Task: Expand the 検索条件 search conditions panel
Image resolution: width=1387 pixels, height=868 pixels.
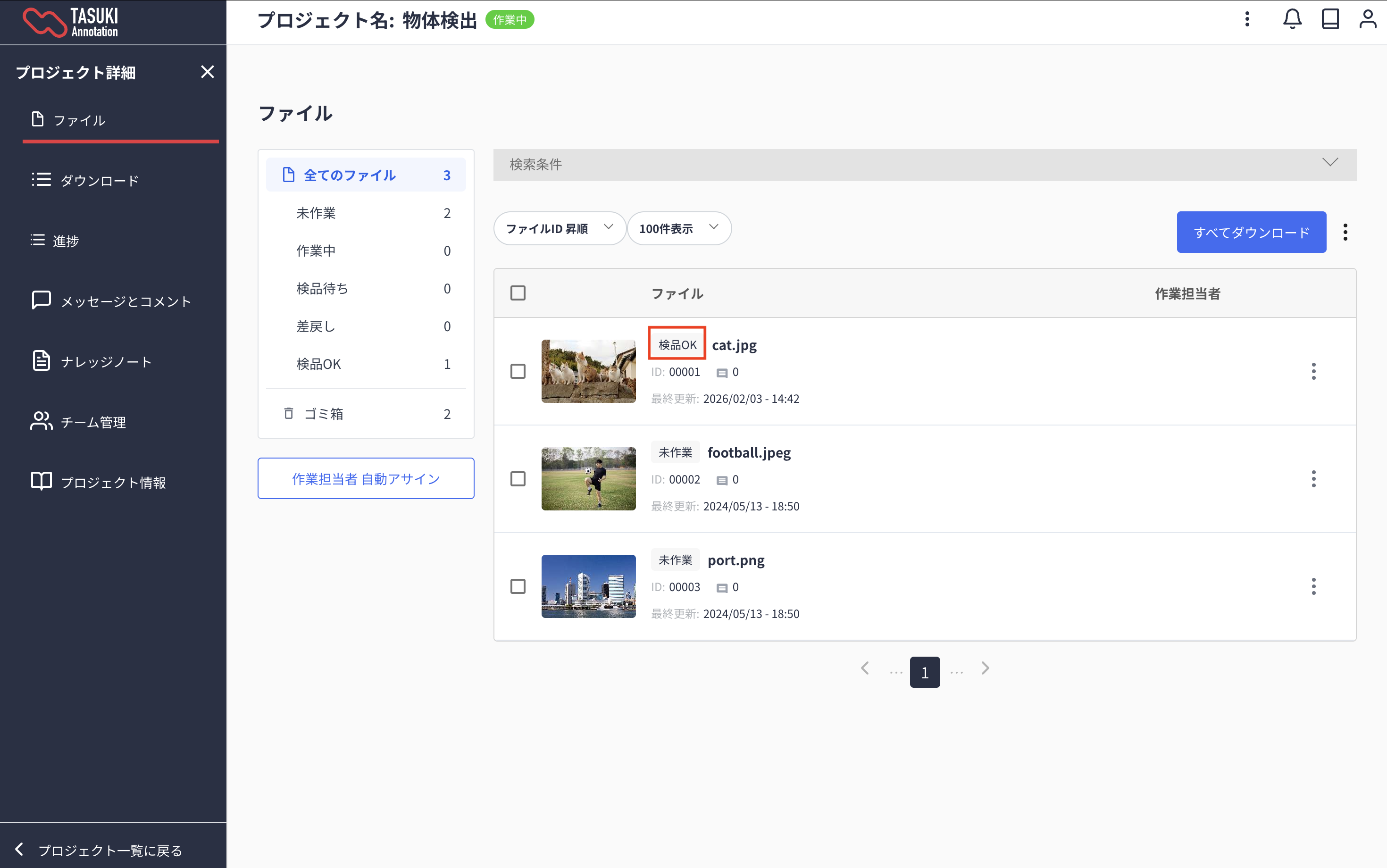Action: [924, 165]
